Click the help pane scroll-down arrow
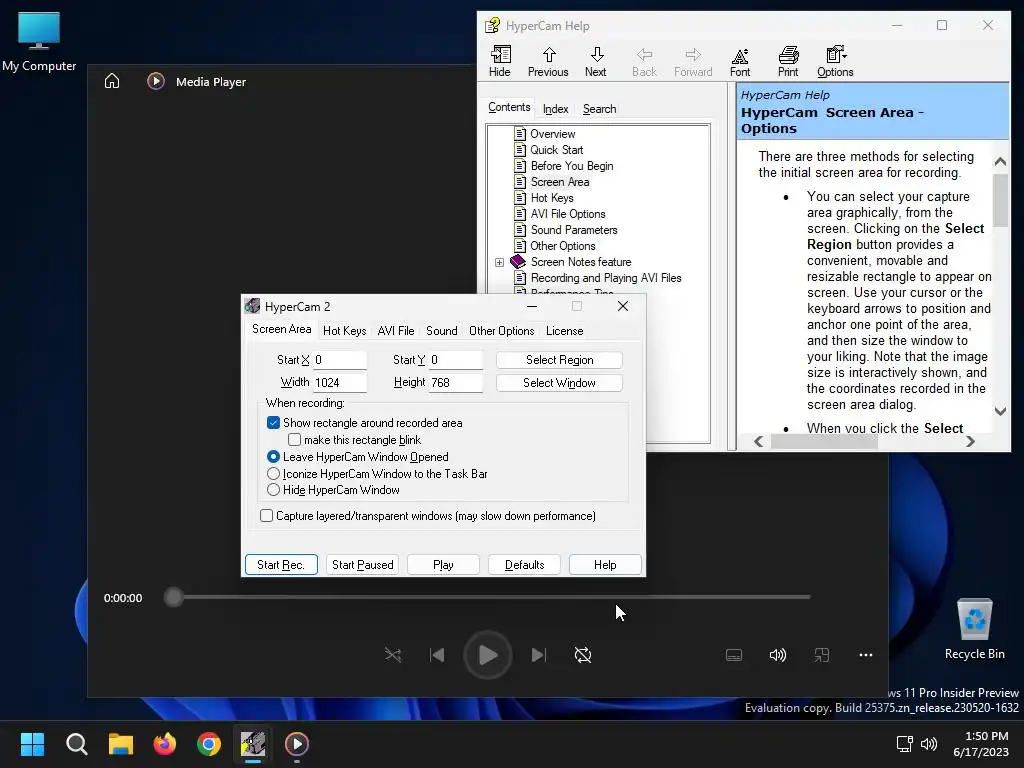This screenshot has height=768, width=1024. [x=1000, y=411]
